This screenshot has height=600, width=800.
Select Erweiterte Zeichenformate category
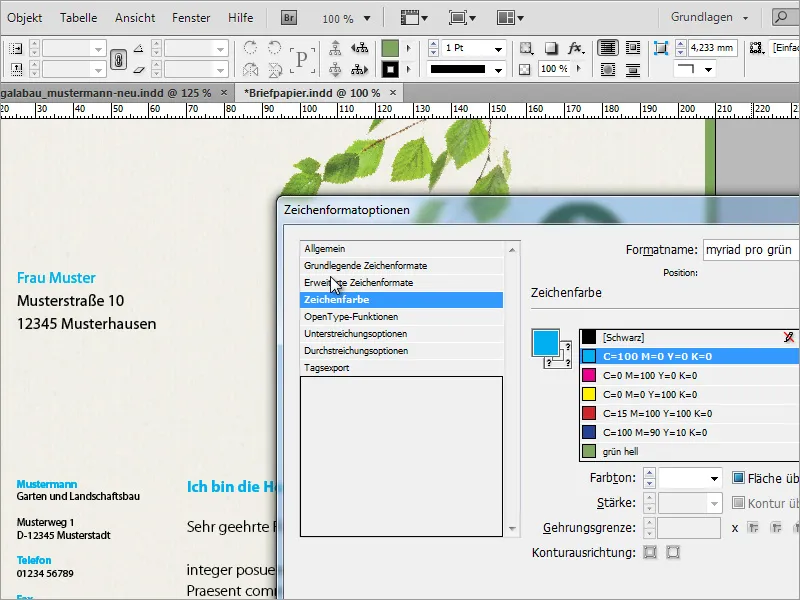pyautogui.click(x=402, y=283)
